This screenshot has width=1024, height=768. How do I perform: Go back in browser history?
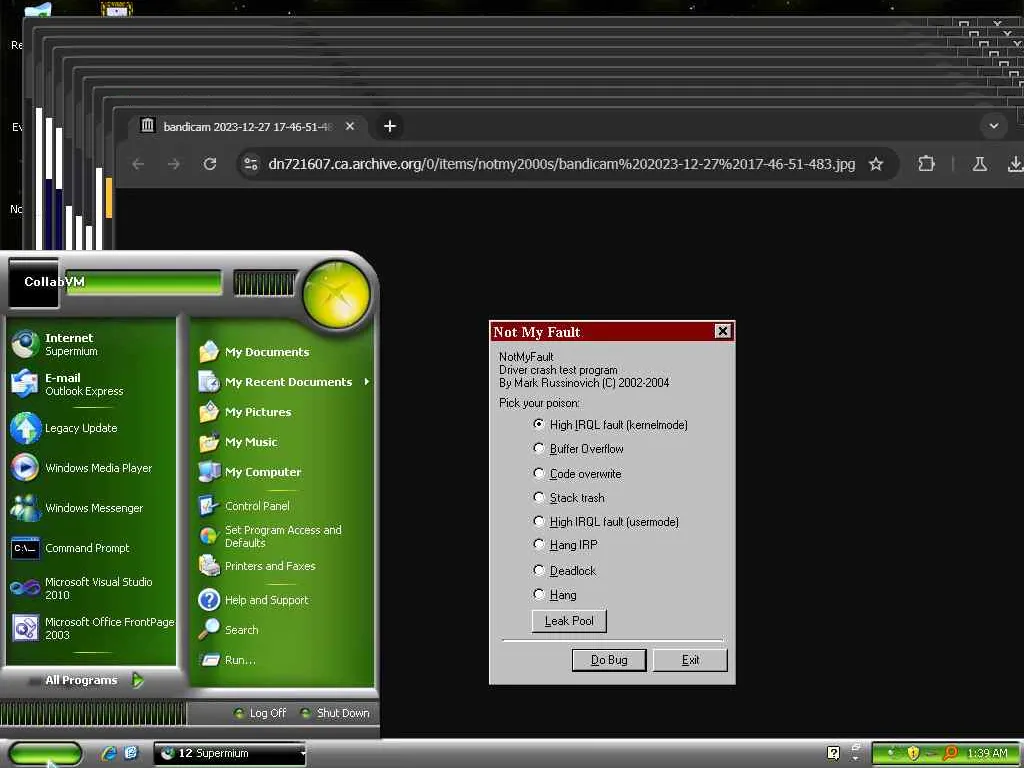coord(138,164)
